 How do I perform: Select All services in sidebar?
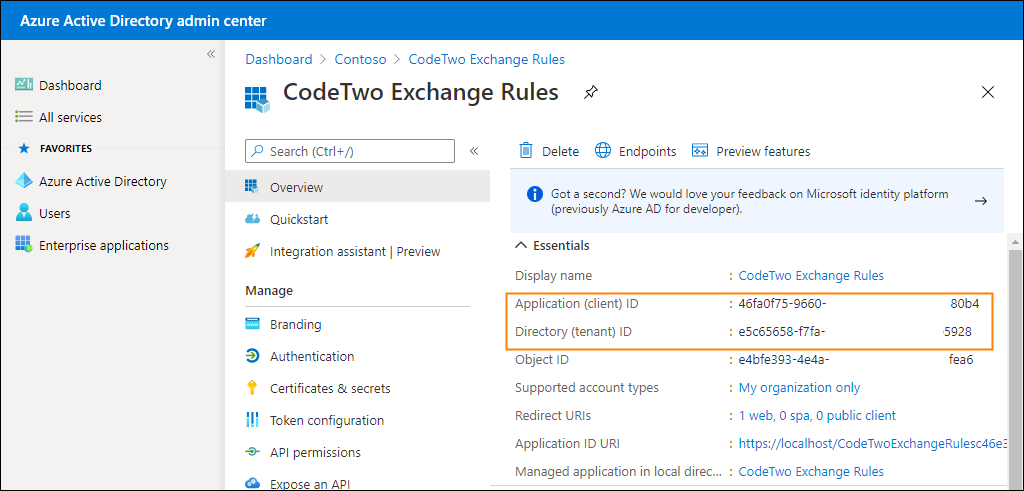[x=71, y=118]
